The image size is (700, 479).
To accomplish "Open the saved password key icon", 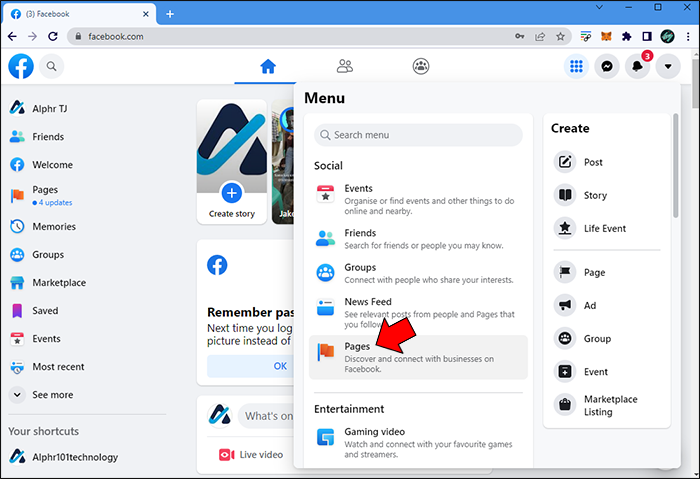I will pyautogui.click(x=520, y=37).
